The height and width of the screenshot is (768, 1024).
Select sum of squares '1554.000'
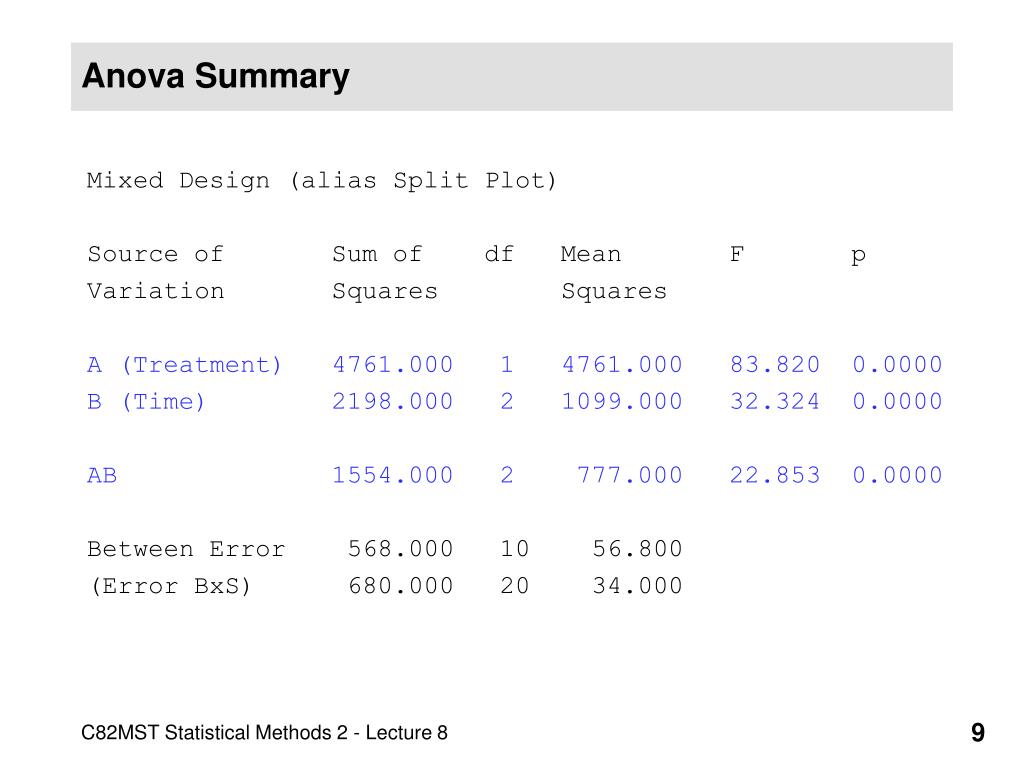[392, 475]
